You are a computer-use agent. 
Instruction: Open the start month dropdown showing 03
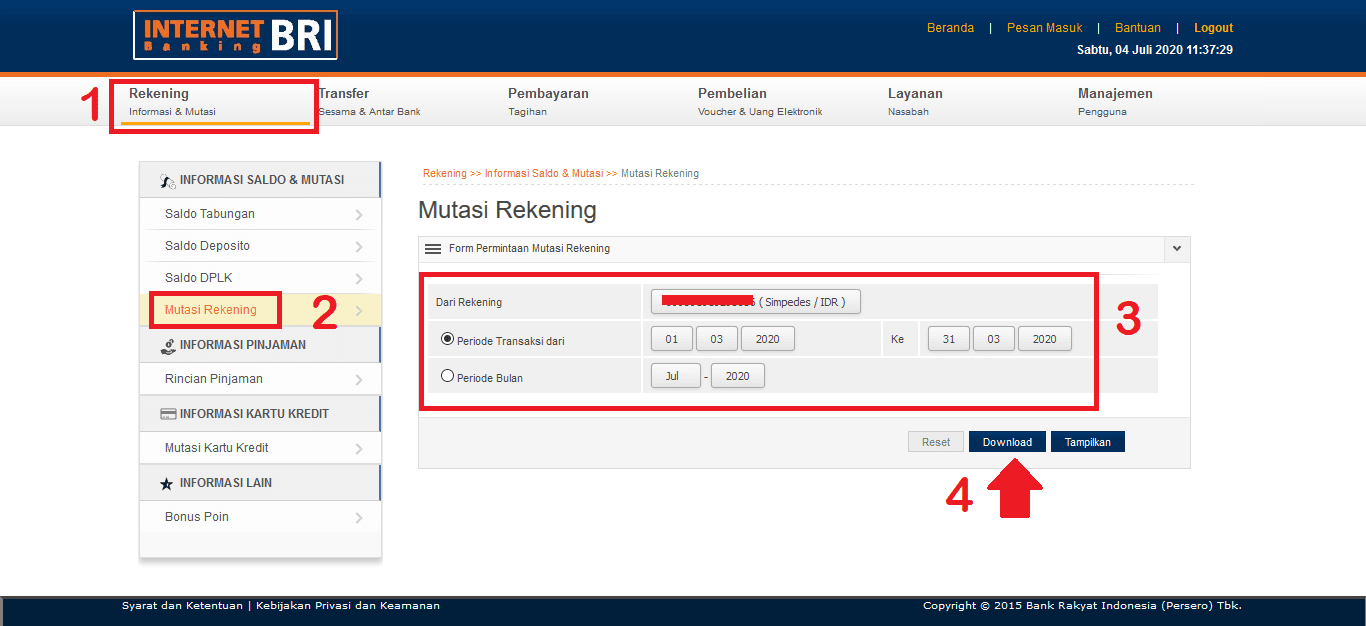pyautogui.click(x=717, y=339)
